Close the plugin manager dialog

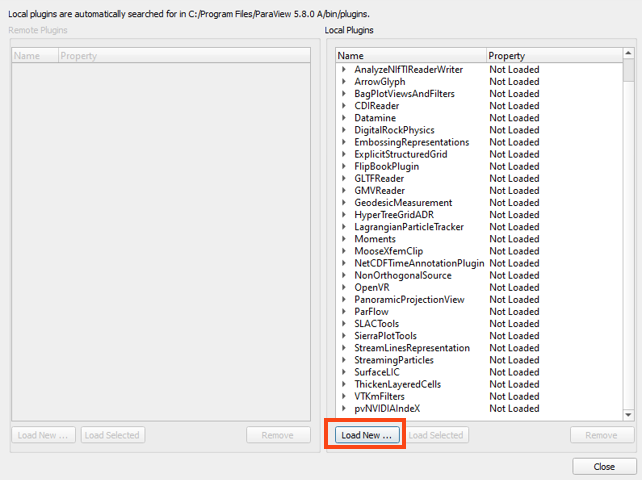tap(604, 466)
